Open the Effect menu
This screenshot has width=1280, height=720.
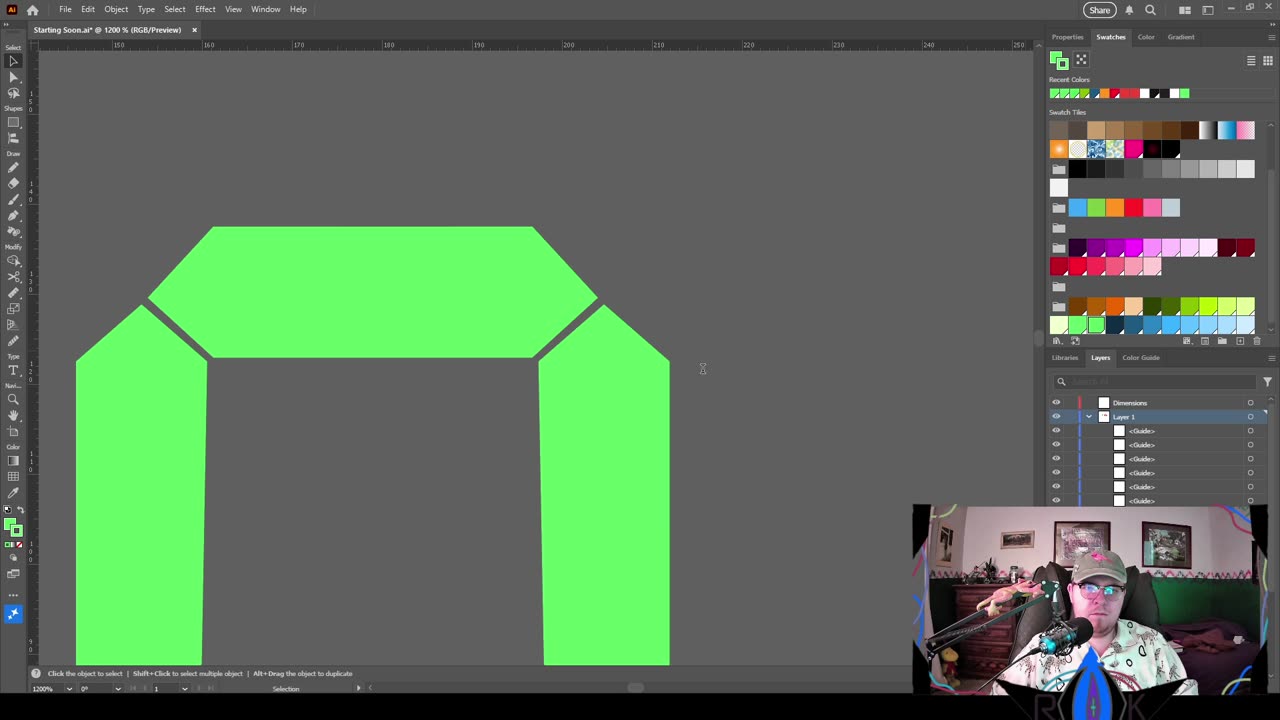[x=205, y=10]
